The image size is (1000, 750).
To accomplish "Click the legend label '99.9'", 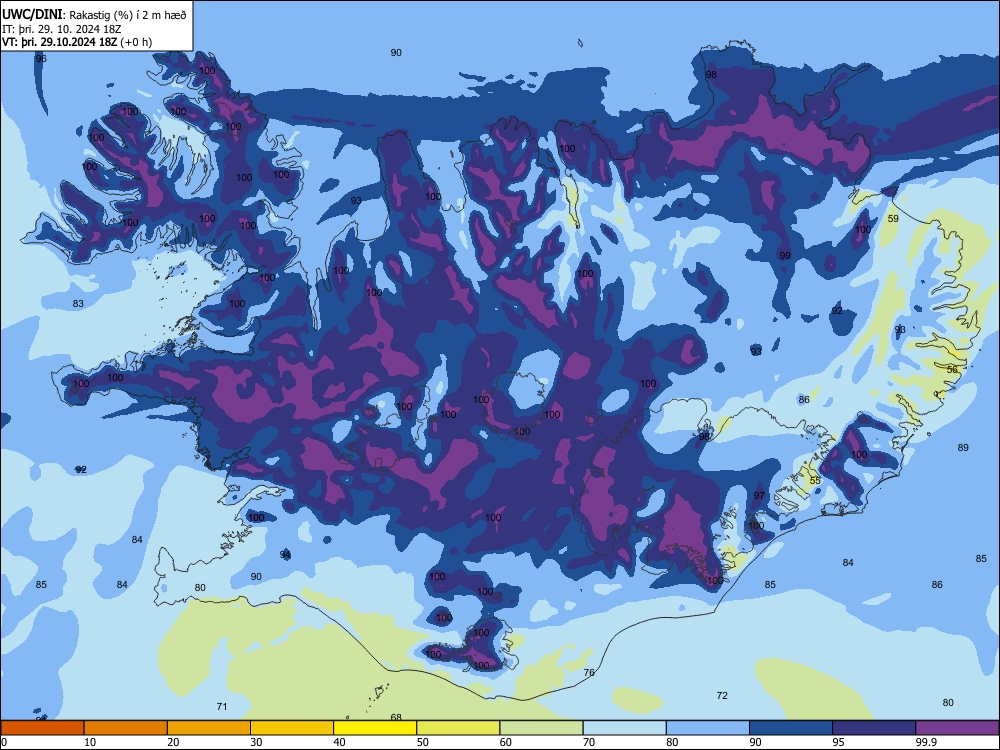I will [x=926, y=742].
